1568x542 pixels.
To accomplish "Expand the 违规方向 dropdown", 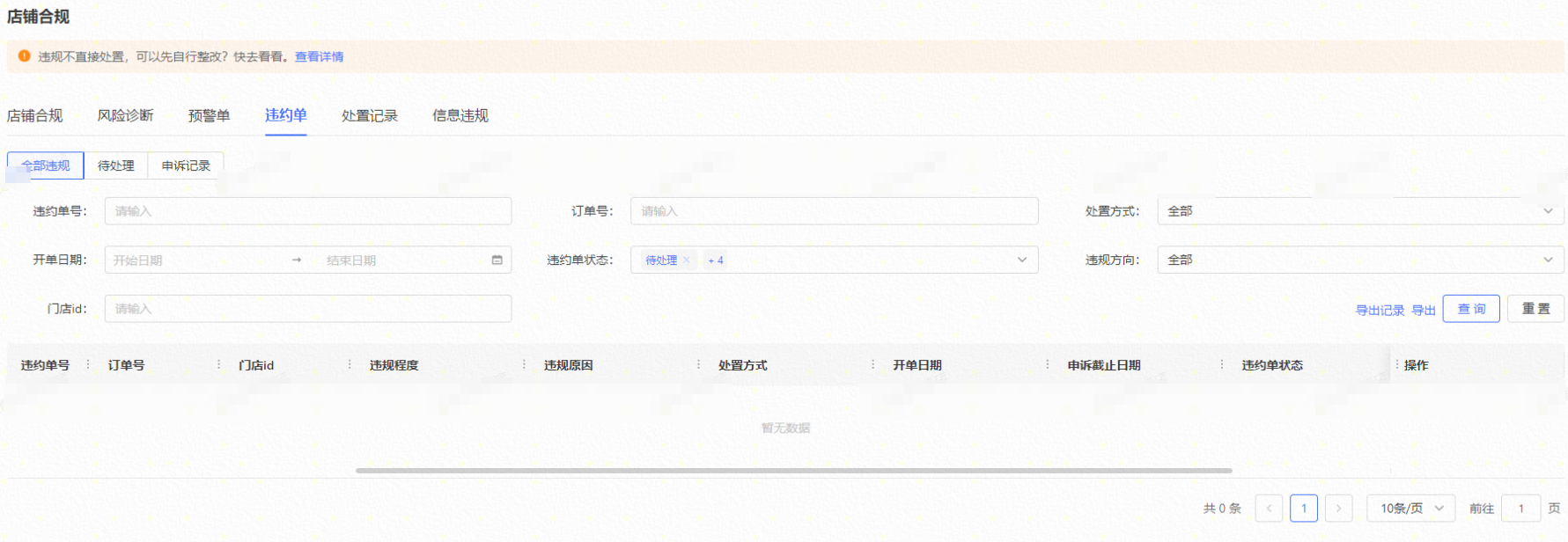I will (x=1360, y=260).
